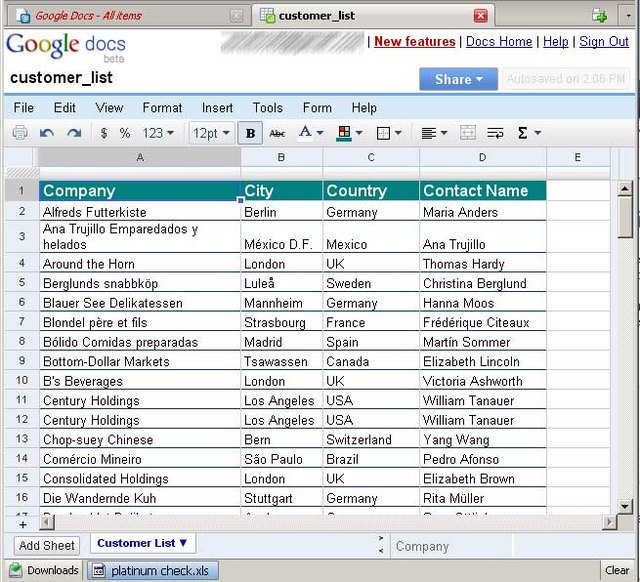The image size is (640, 582).
Task: Click horizontal scrollbar left arrow
Action: tap(47, 522)
